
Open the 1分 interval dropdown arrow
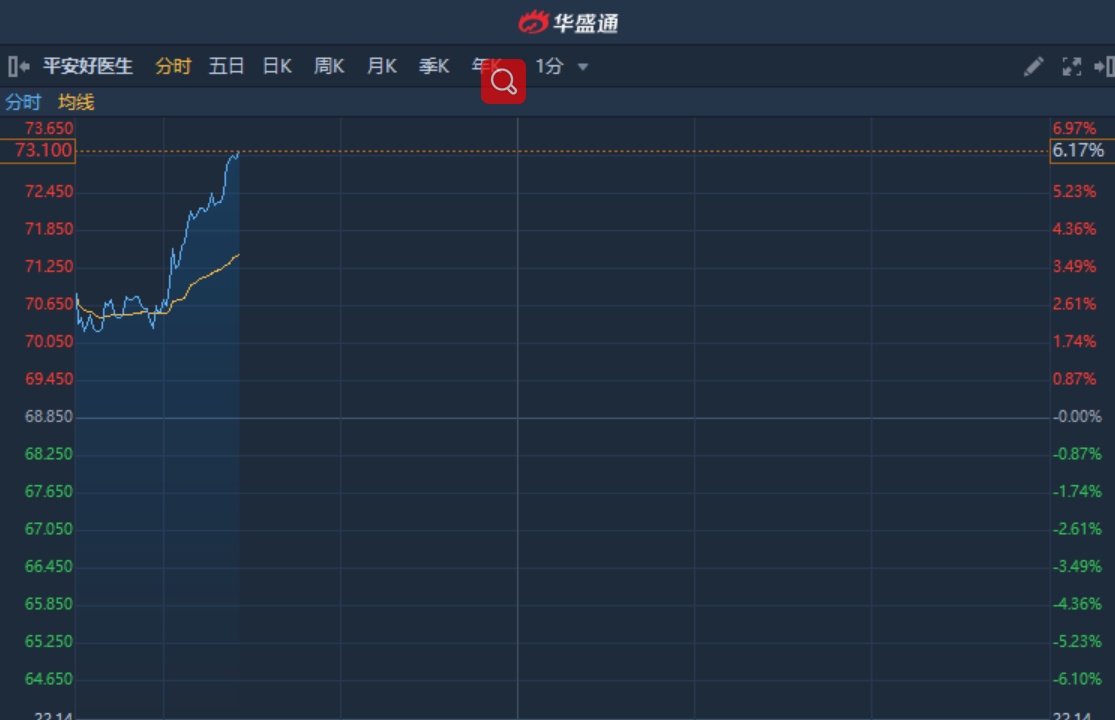point(583,67)
